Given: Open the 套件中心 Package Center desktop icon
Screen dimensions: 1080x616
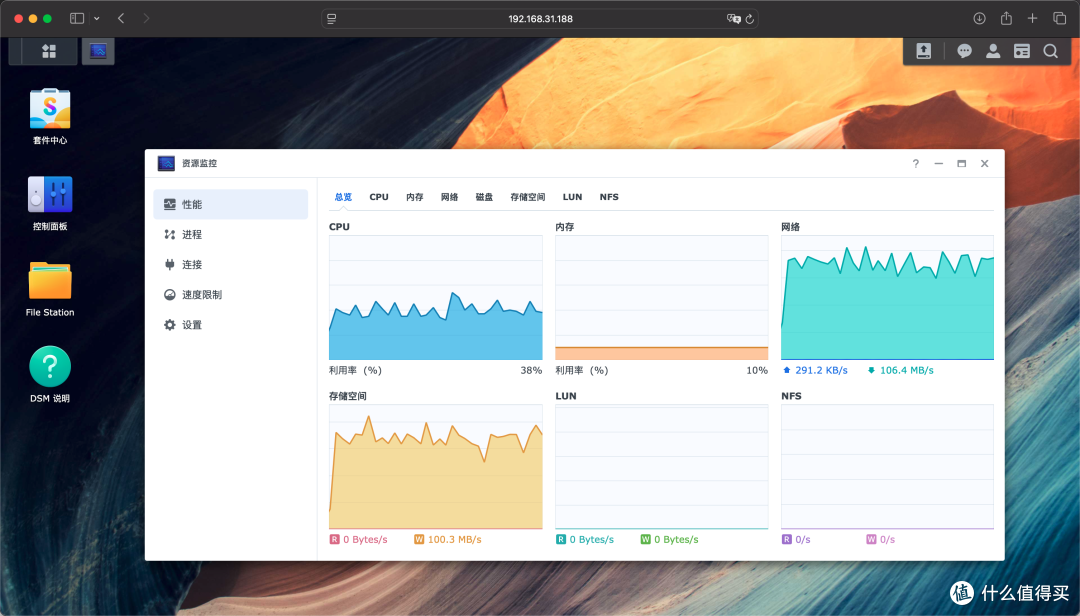Looking at the screenshot, I should [50, 109].
